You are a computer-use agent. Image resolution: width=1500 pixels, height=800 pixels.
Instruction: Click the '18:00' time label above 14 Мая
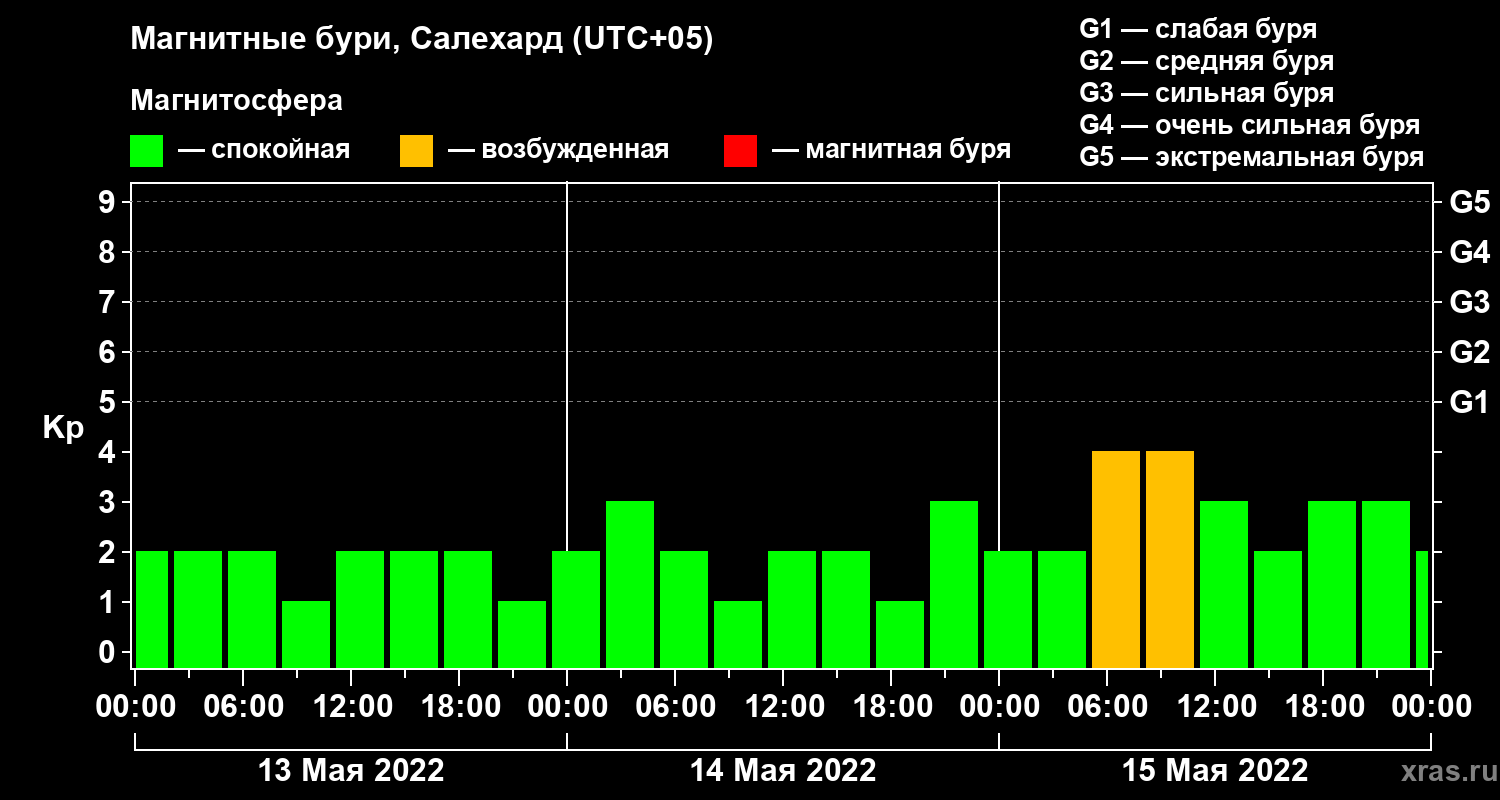coord(891,706)
